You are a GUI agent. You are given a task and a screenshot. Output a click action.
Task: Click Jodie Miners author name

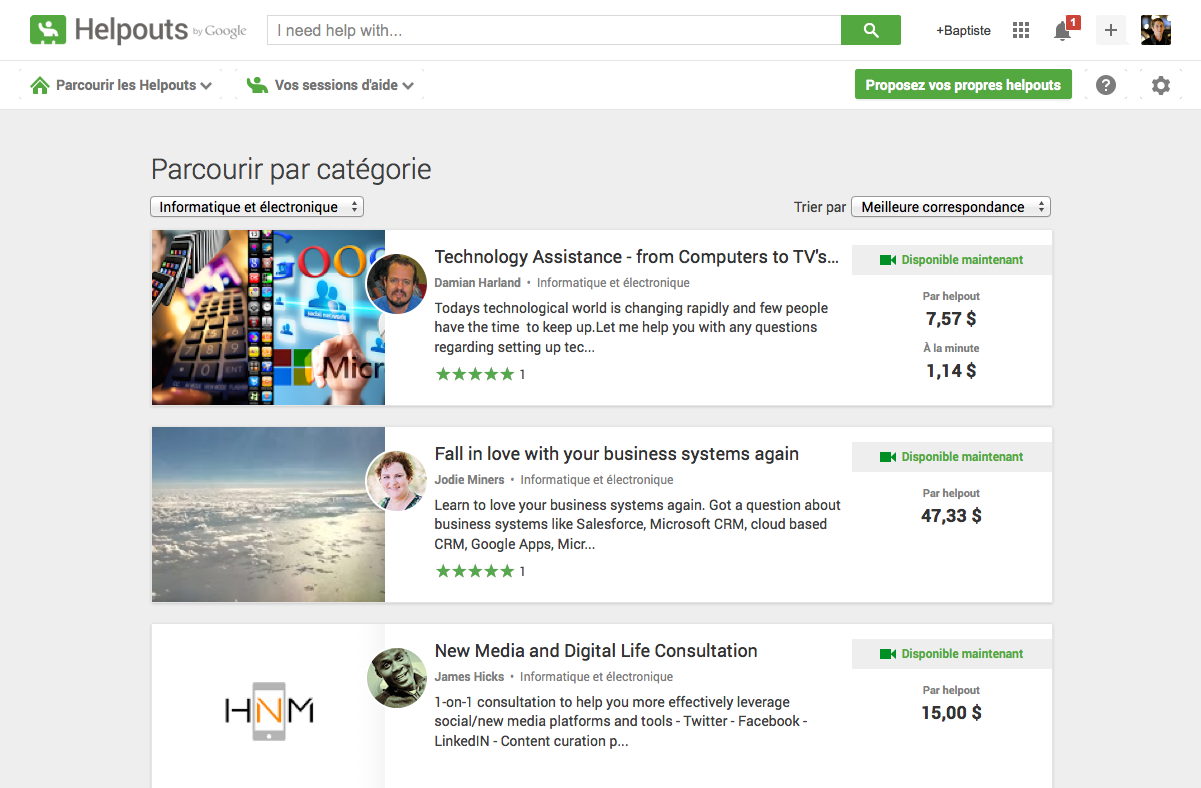470,480
